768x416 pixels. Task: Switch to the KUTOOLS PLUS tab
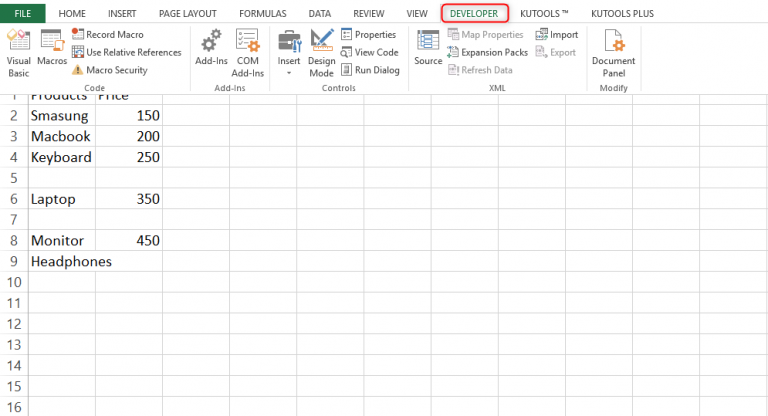[x=623, y=14]
